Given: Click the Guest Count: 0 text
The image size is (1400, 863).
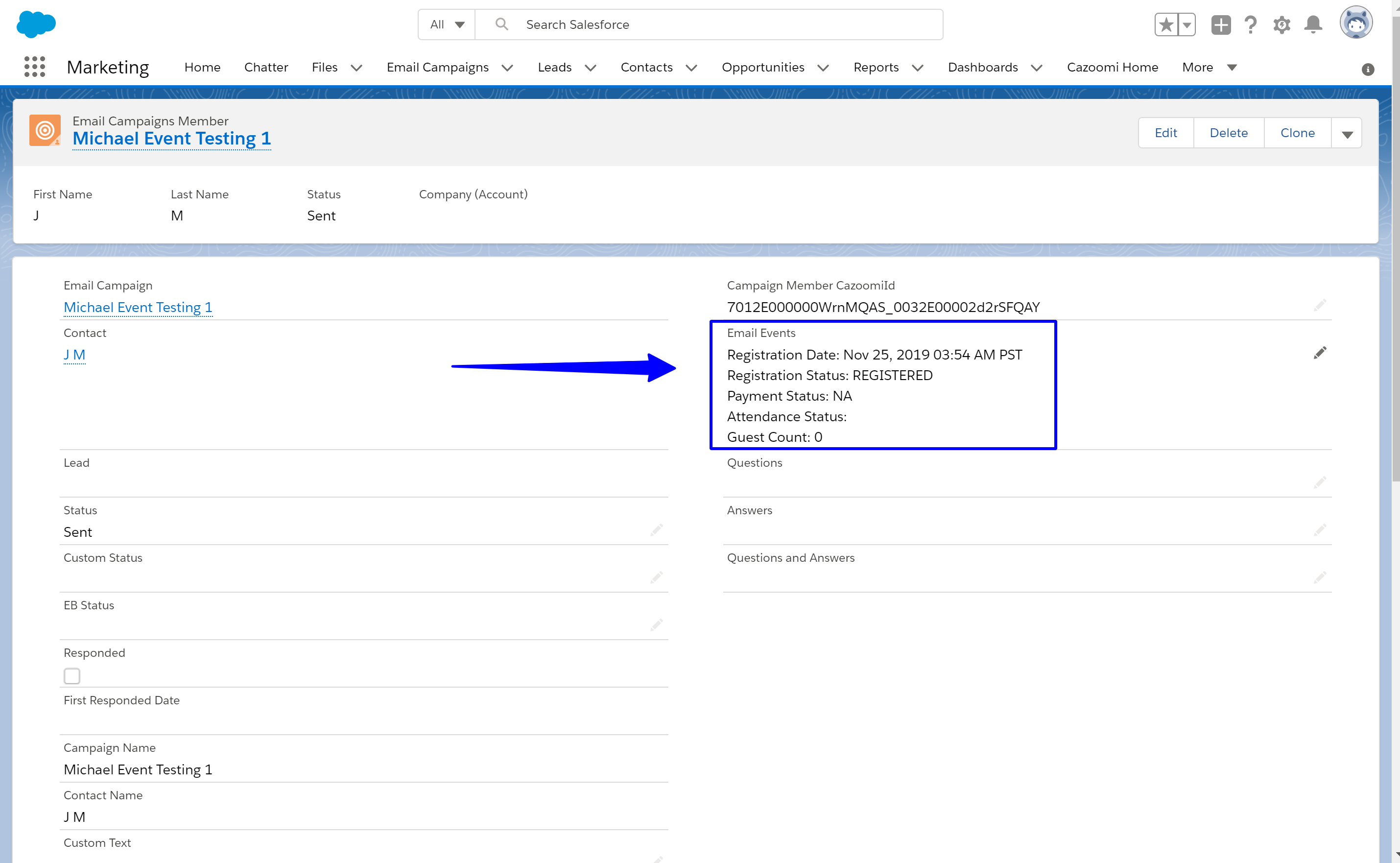Looking at the screenshot, I should tap(774, 436).
